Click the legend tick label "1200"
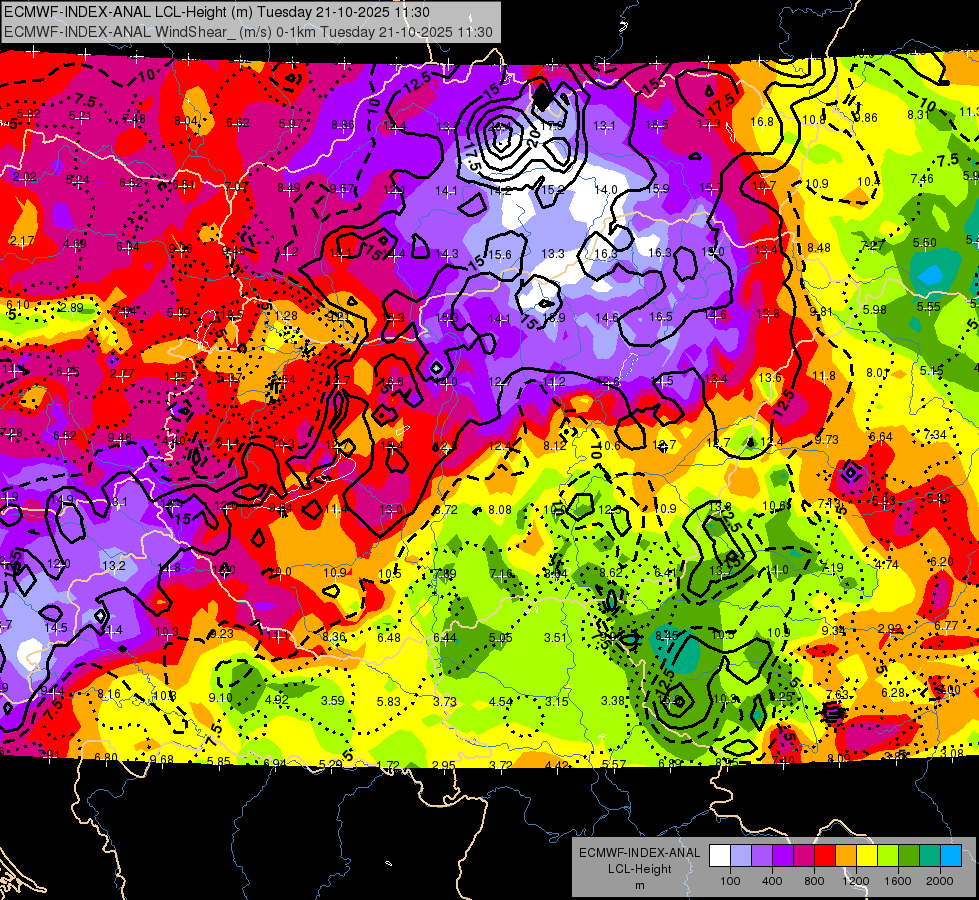This screenshot has width=979, height=900. [856, 881]
